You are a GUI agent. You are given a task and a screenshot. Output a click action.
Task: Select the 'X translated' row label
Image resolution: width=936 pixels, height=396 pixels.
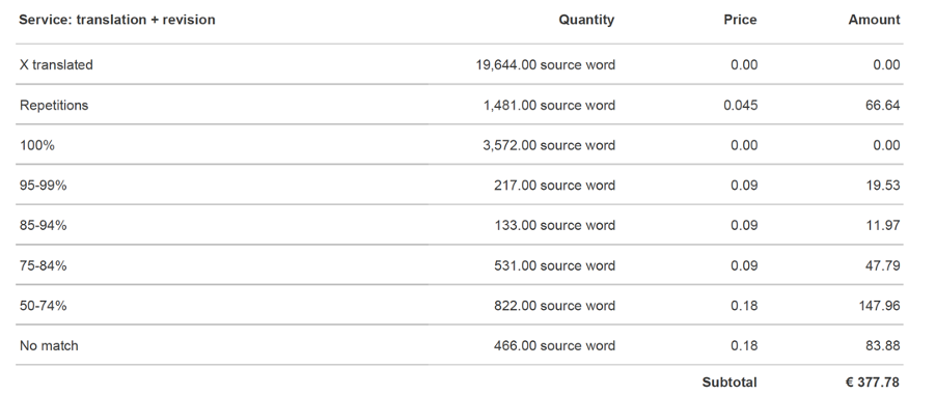[56, 65]
